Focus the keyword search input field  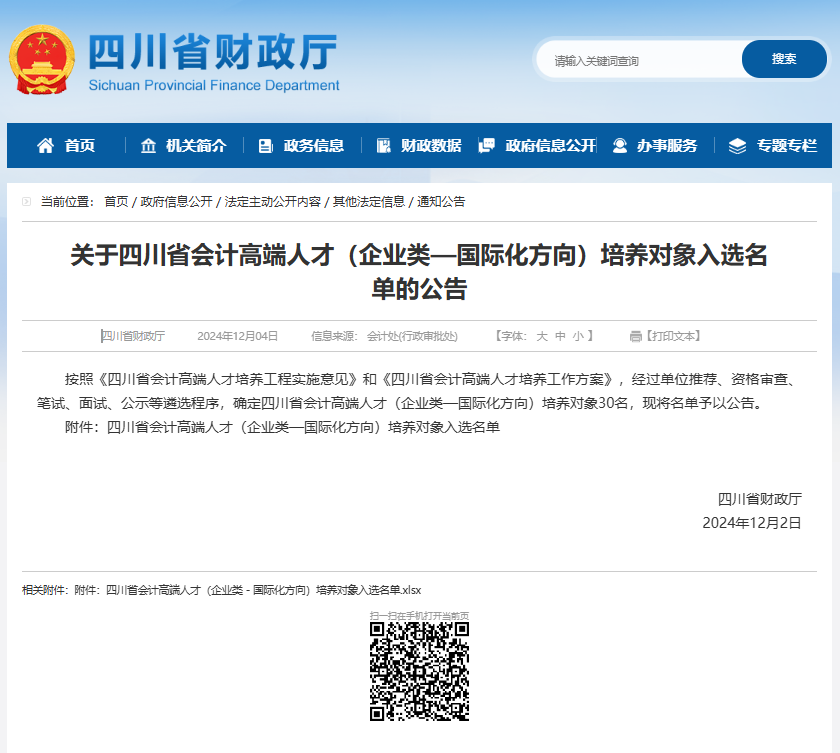pyautogui.click(x=640, y=60)
